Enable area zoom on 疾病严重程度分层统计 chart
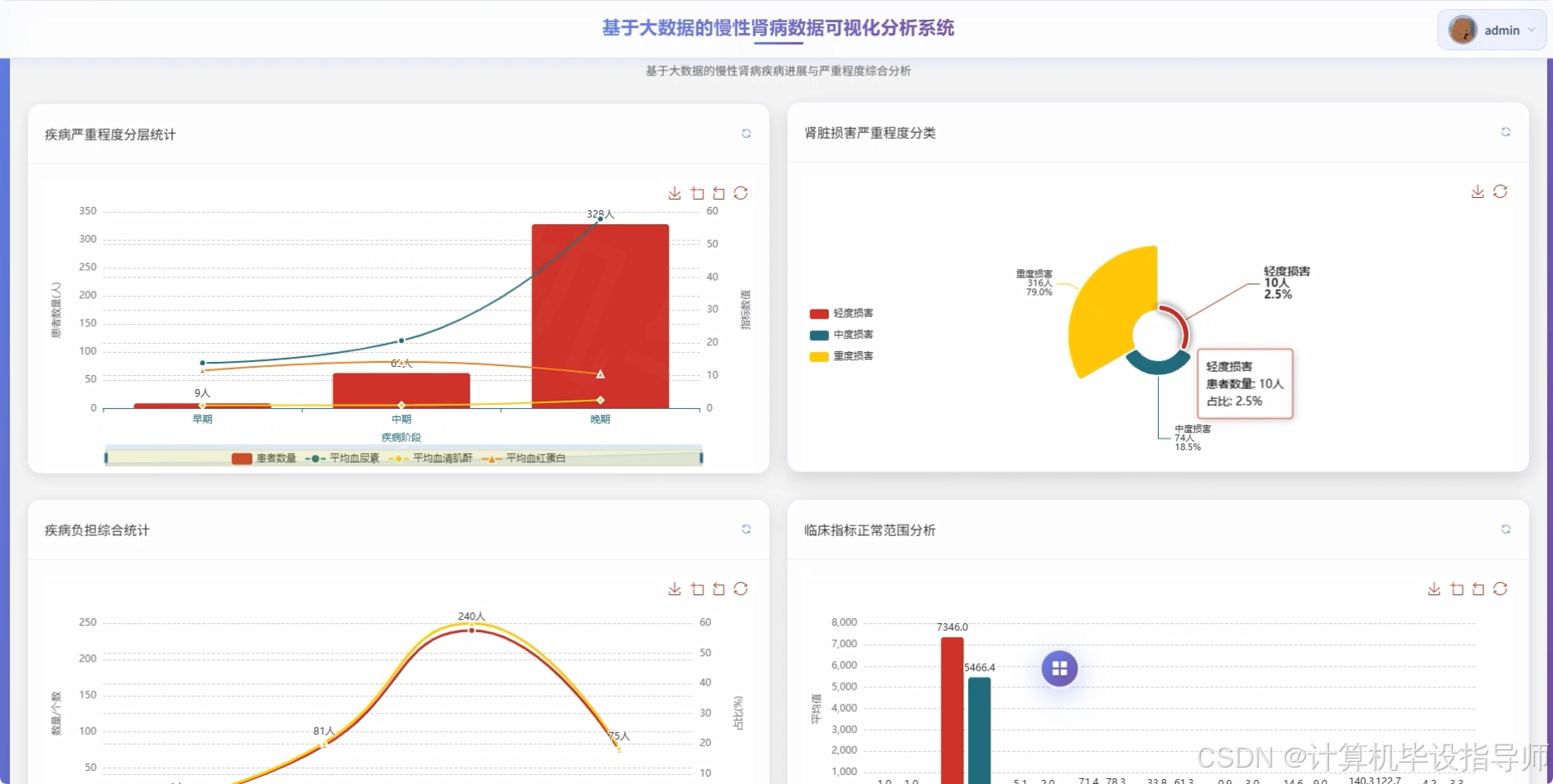Screen dimensions: 1553x784 pos(697,193)
